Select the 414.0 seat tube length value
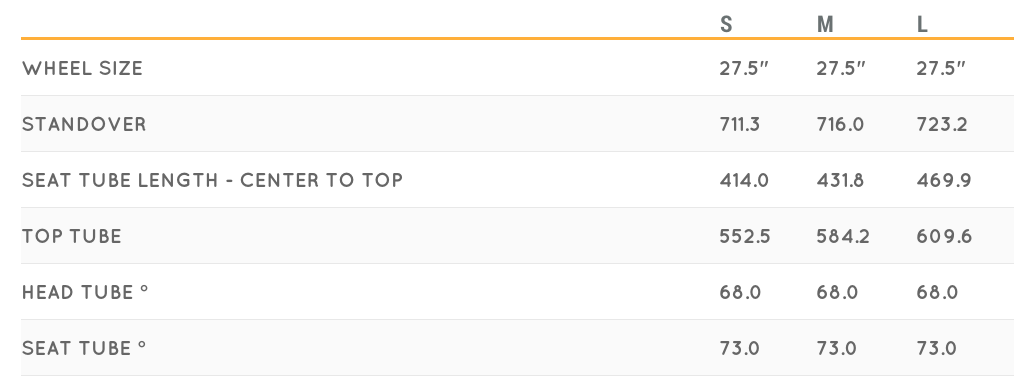This screenshot has height=387, width=1014. tap(744, 180)
